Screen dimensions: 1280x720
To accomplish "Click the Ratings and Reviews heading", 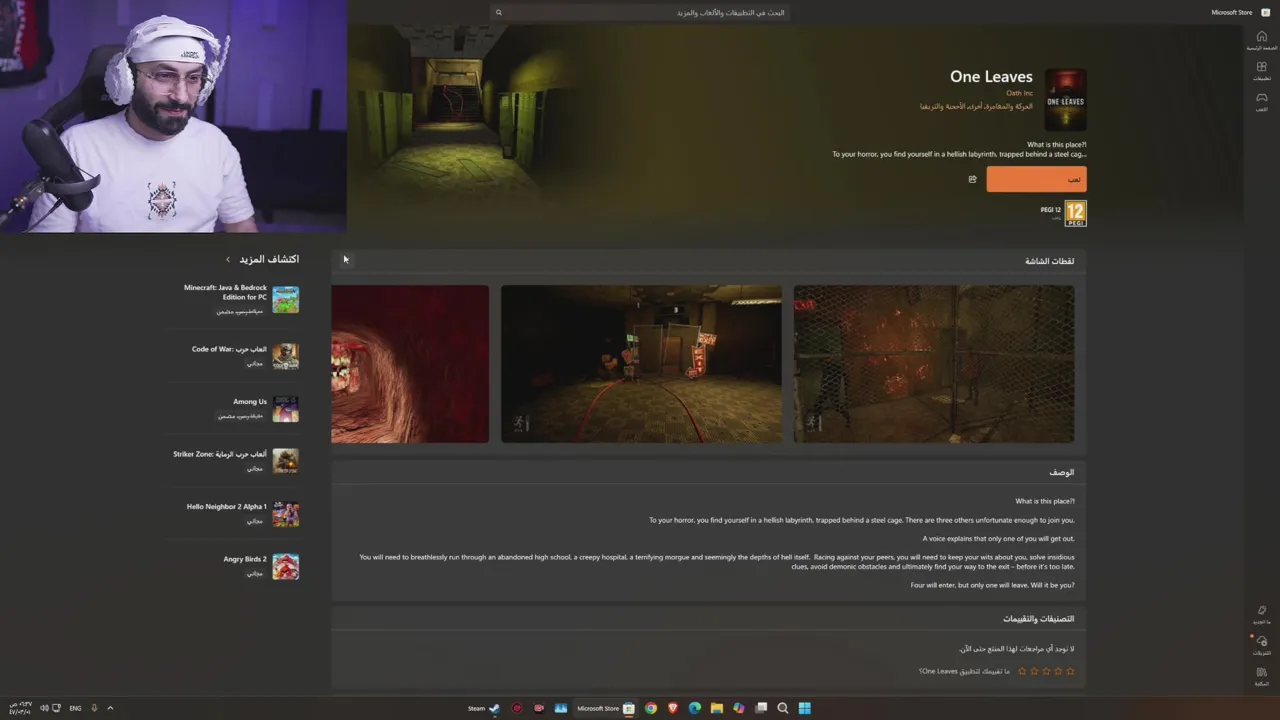I will coord(1039,619).
